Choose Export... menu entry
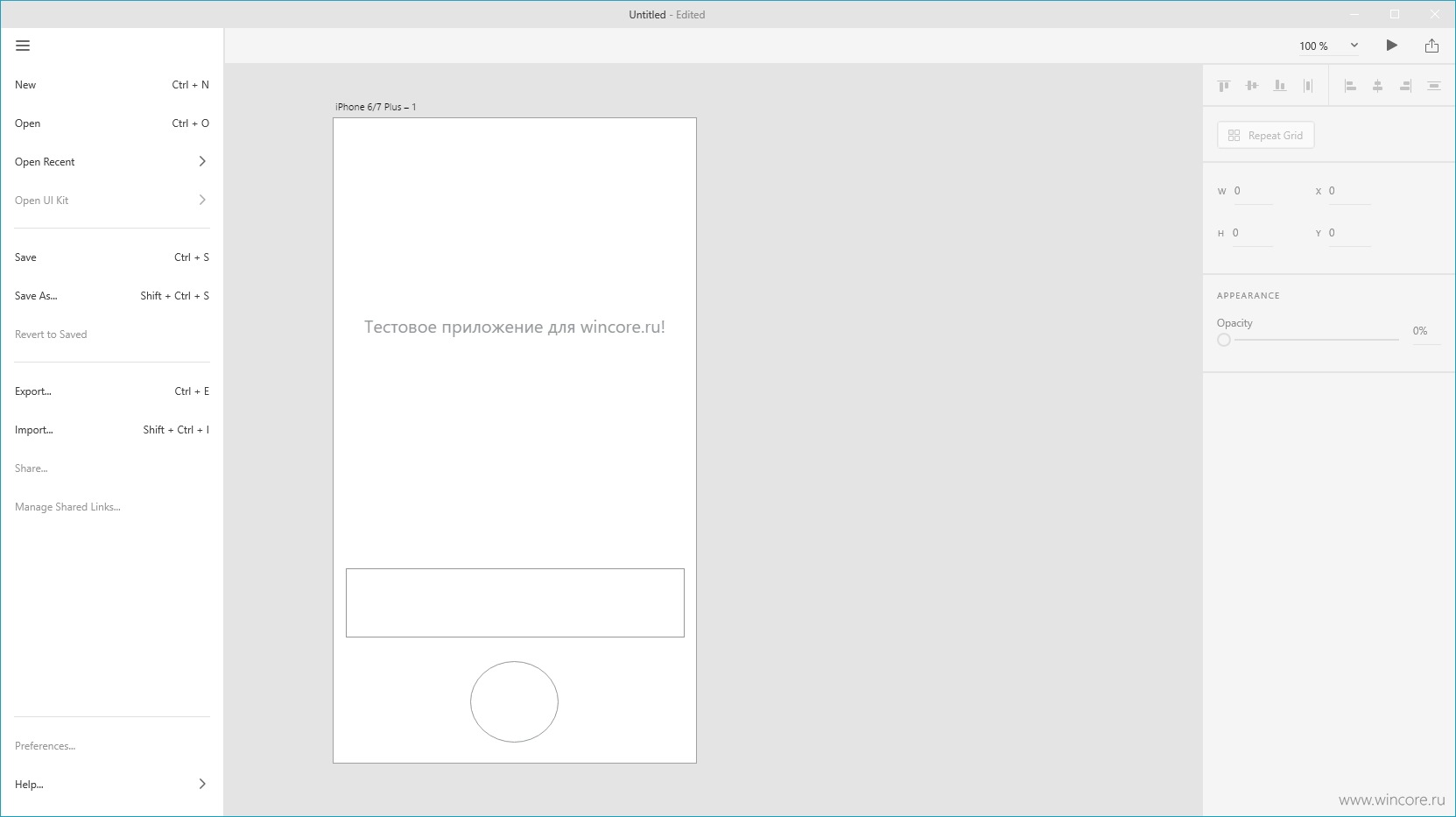This screenshot has width=1456, height=817. click(112, 391)
